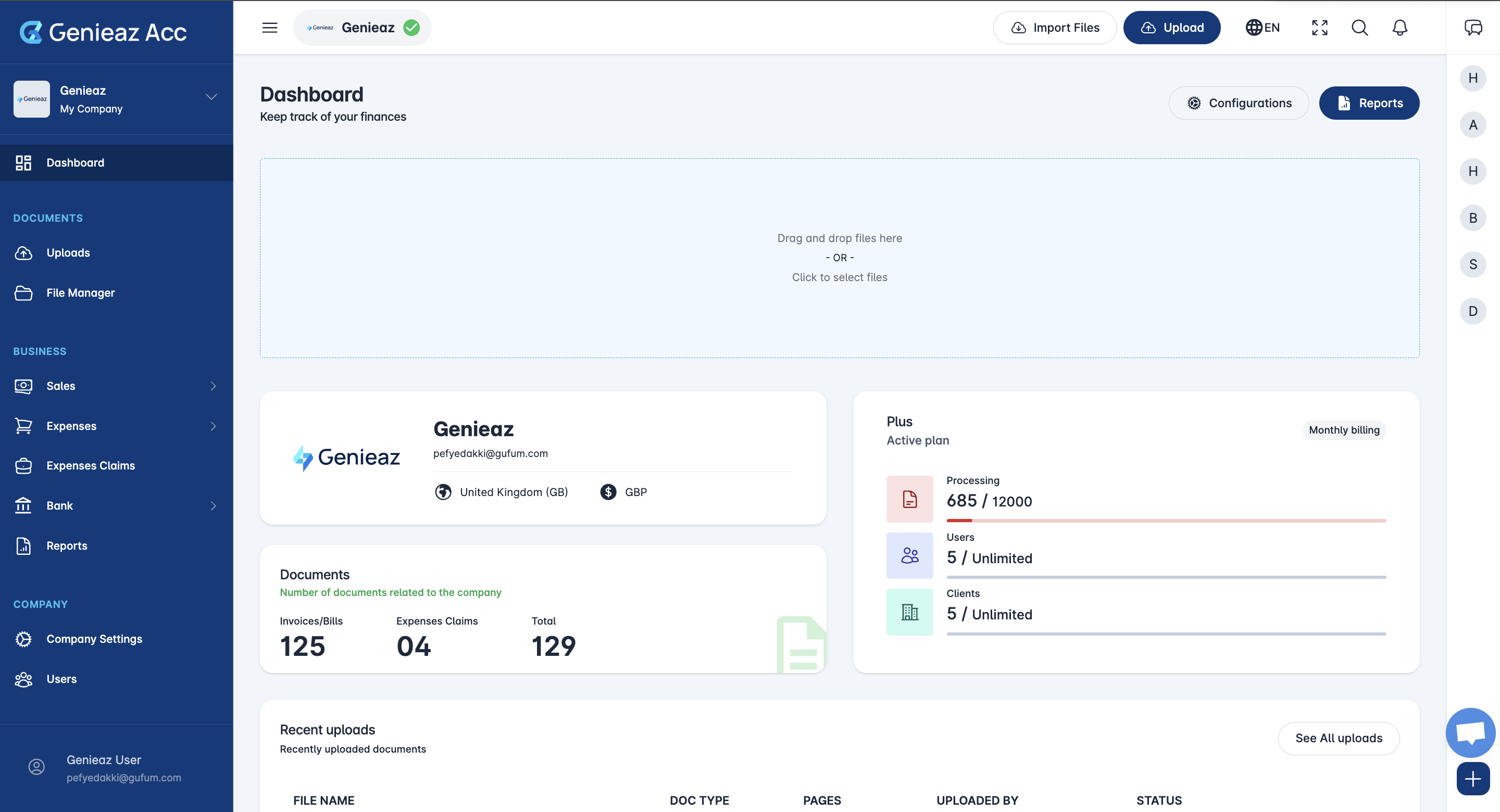Click the blue plus floating button
Screen dimensions: 1500x812
pos(1472,778)
